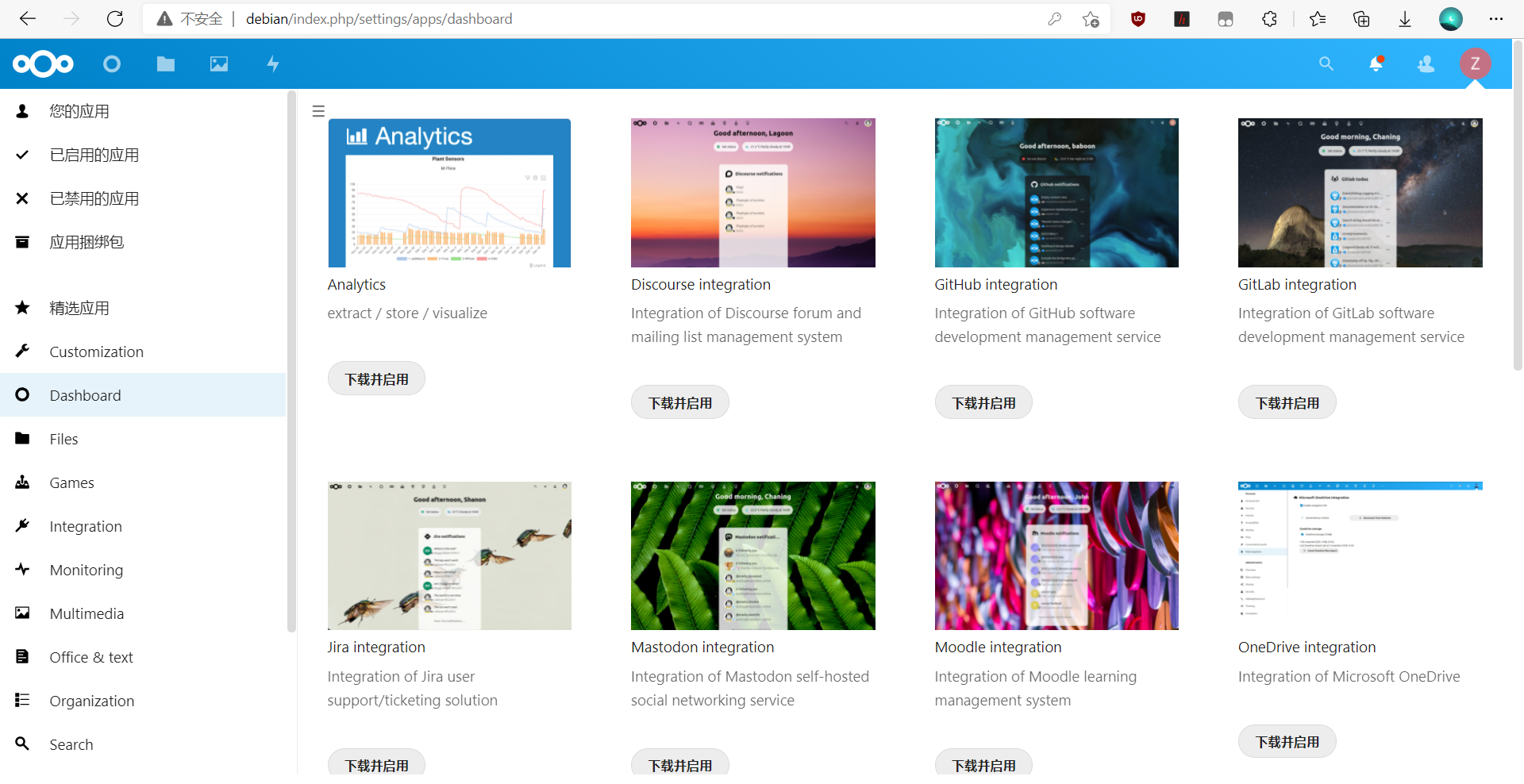Open the OneDrive integration screenshot
The image size is (1524, 784).
coord(1360,555)
